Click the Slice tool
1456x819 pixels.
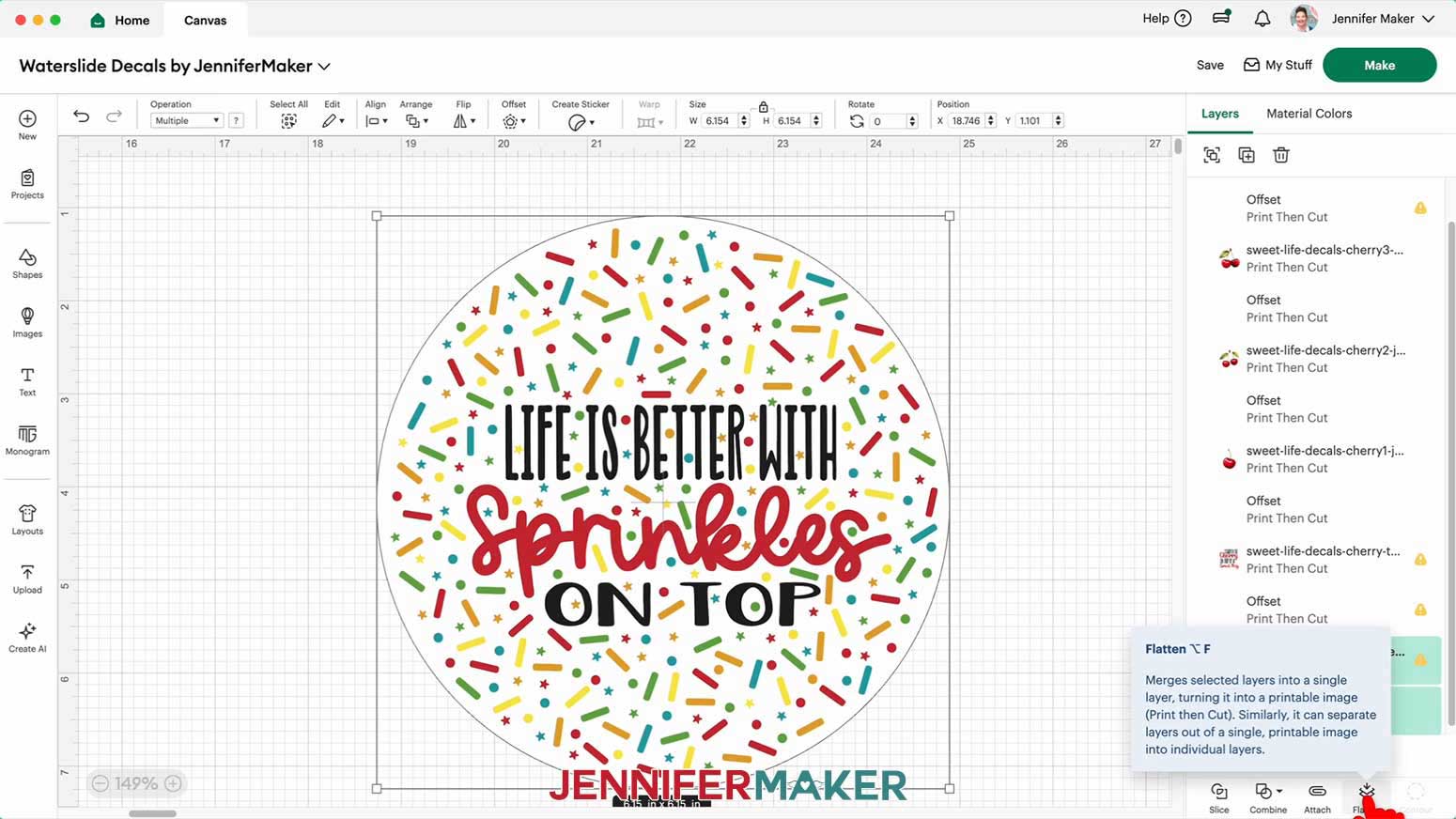coord(1219,797)
